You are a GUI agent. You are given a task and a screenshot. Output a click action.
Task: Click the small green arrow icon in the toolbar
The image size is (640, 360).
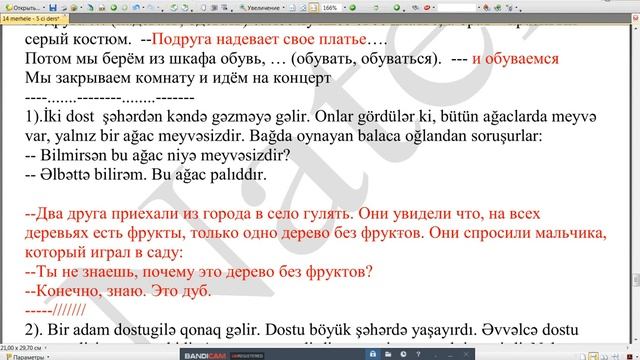376,8
